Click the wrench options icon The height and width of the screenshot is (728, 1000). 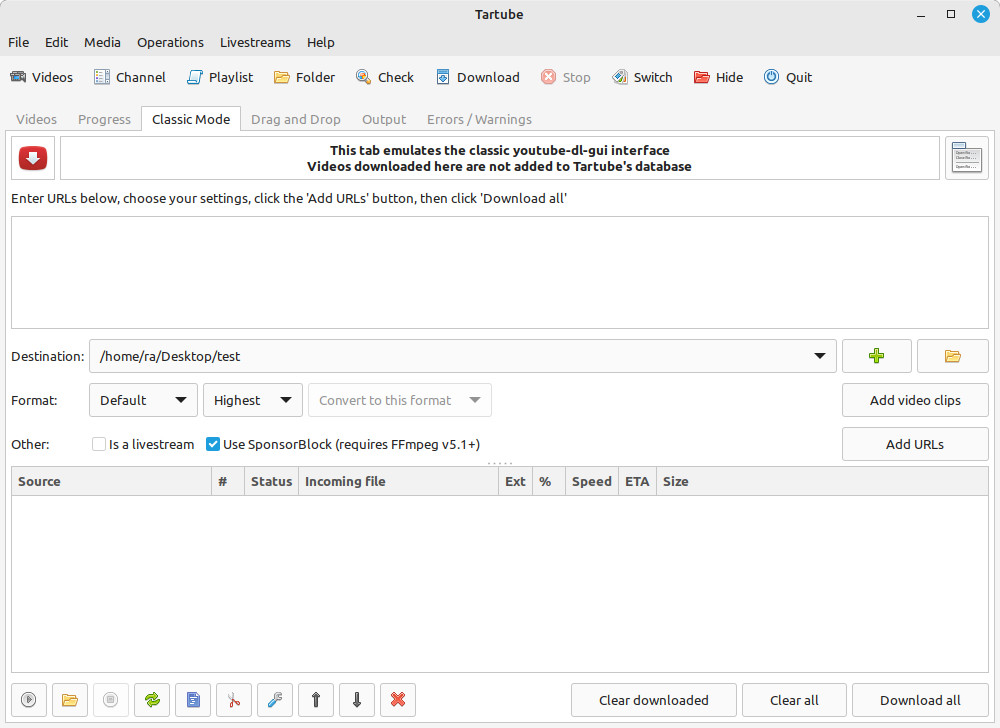(x=275, y=700)
